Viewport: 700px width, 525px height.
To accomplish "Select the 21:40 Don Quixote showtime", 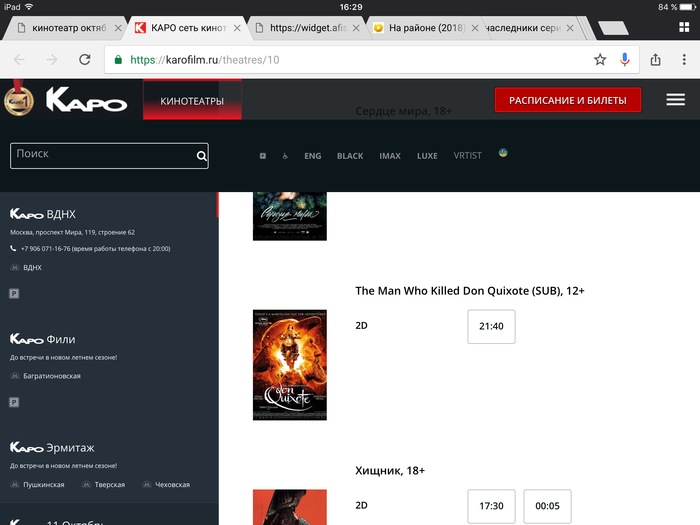I will (x=491, y=326).
